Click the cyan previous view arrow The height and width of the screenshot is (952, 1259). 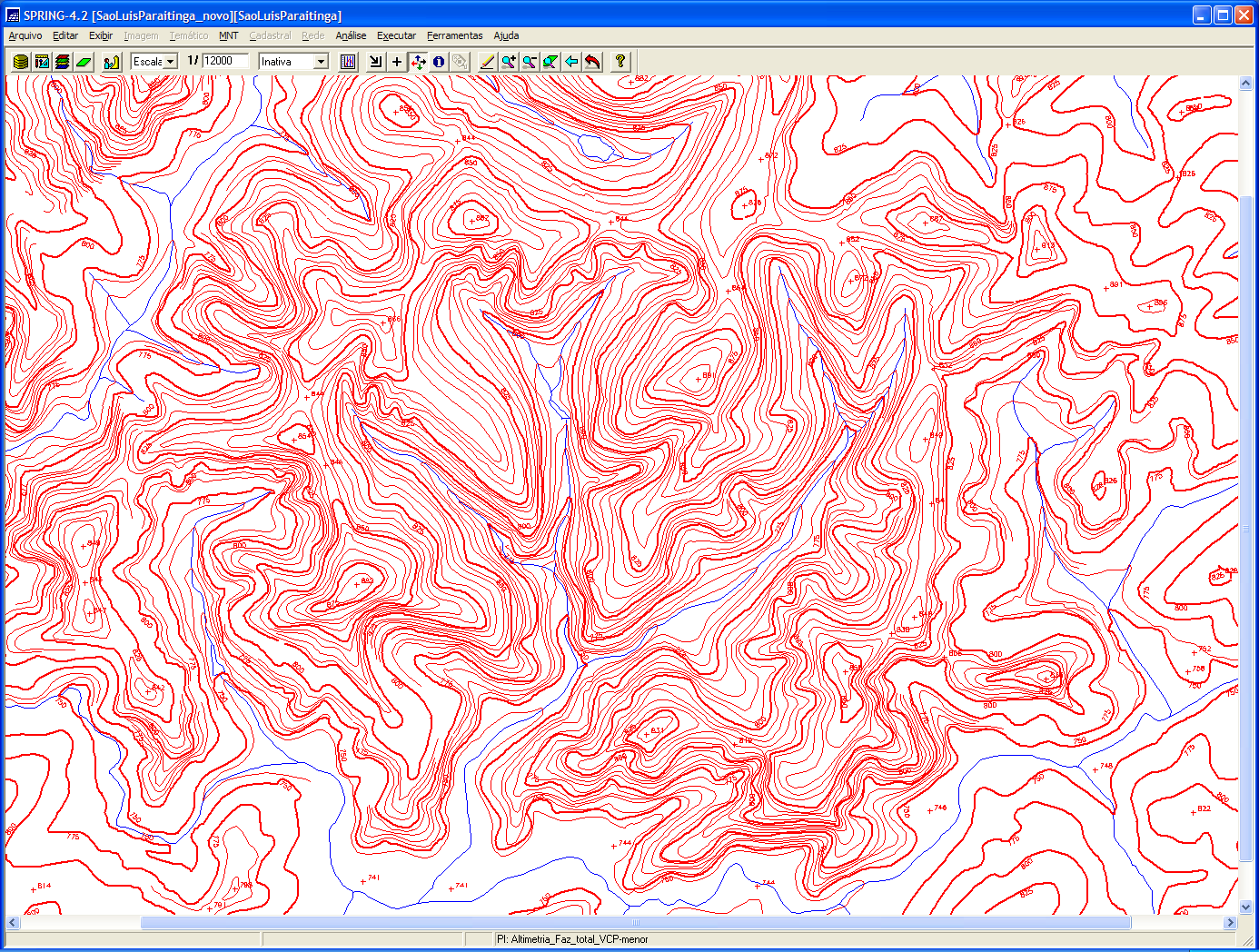(571, 62)
